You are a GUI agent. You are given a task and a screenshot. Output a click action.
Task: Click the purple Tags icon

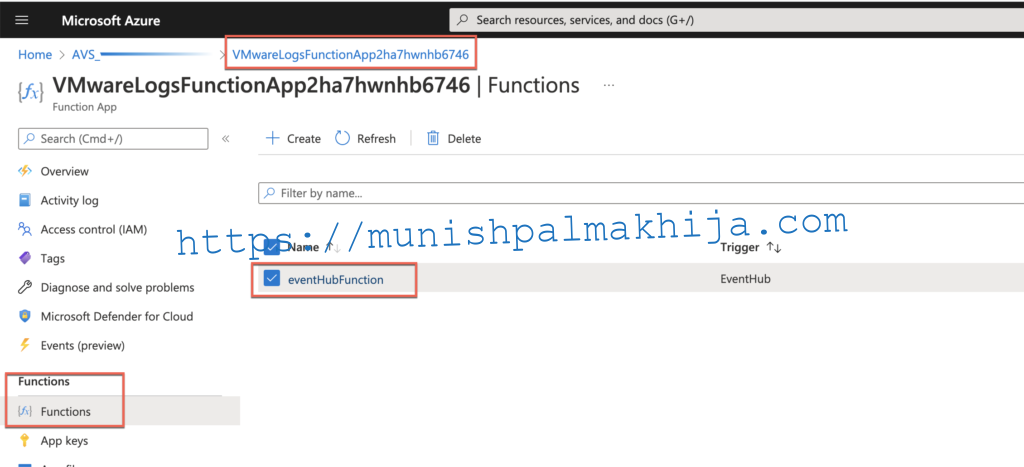pos(25,259)
